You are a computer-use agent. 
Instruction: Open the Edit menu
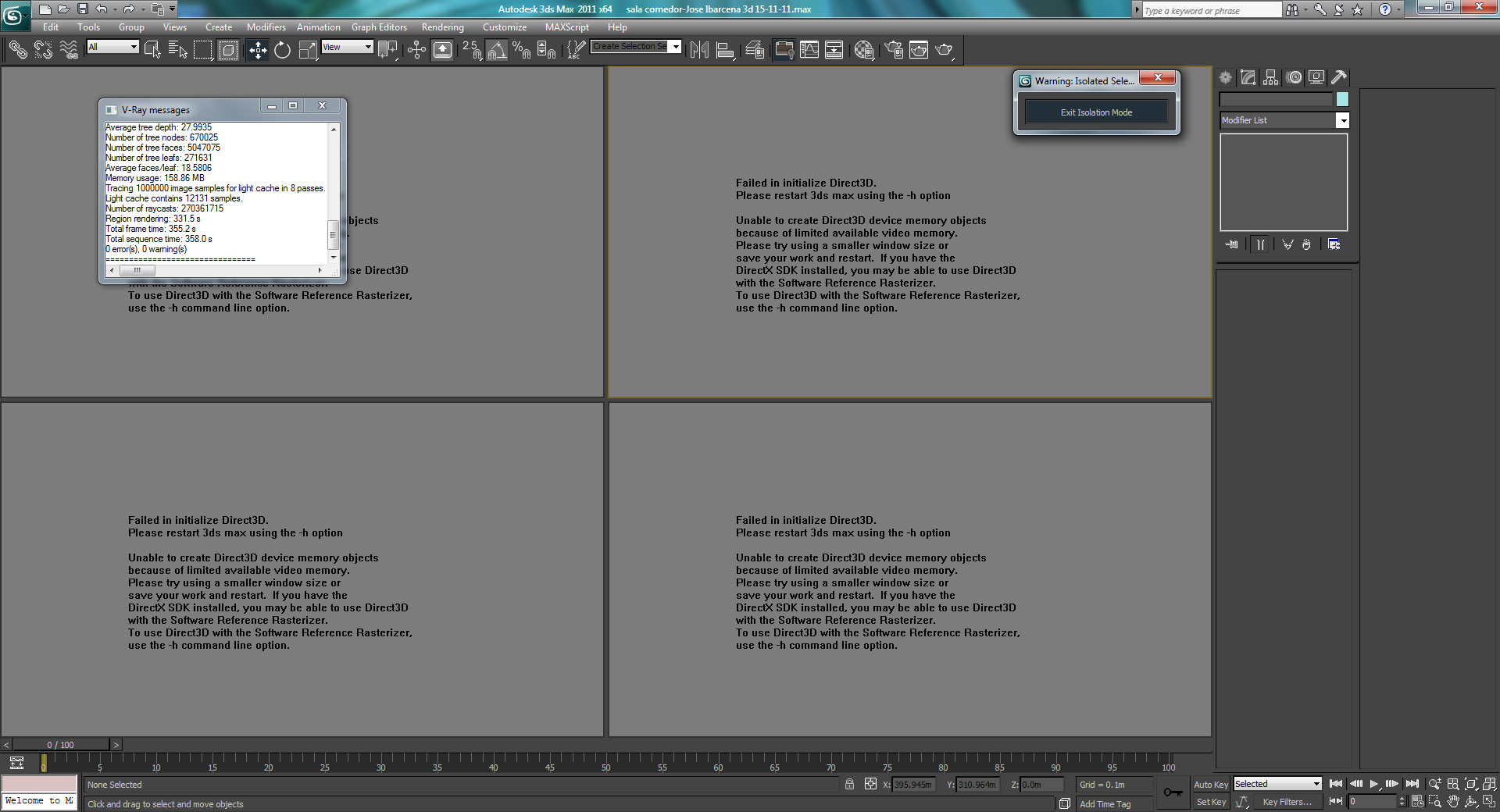51,27
